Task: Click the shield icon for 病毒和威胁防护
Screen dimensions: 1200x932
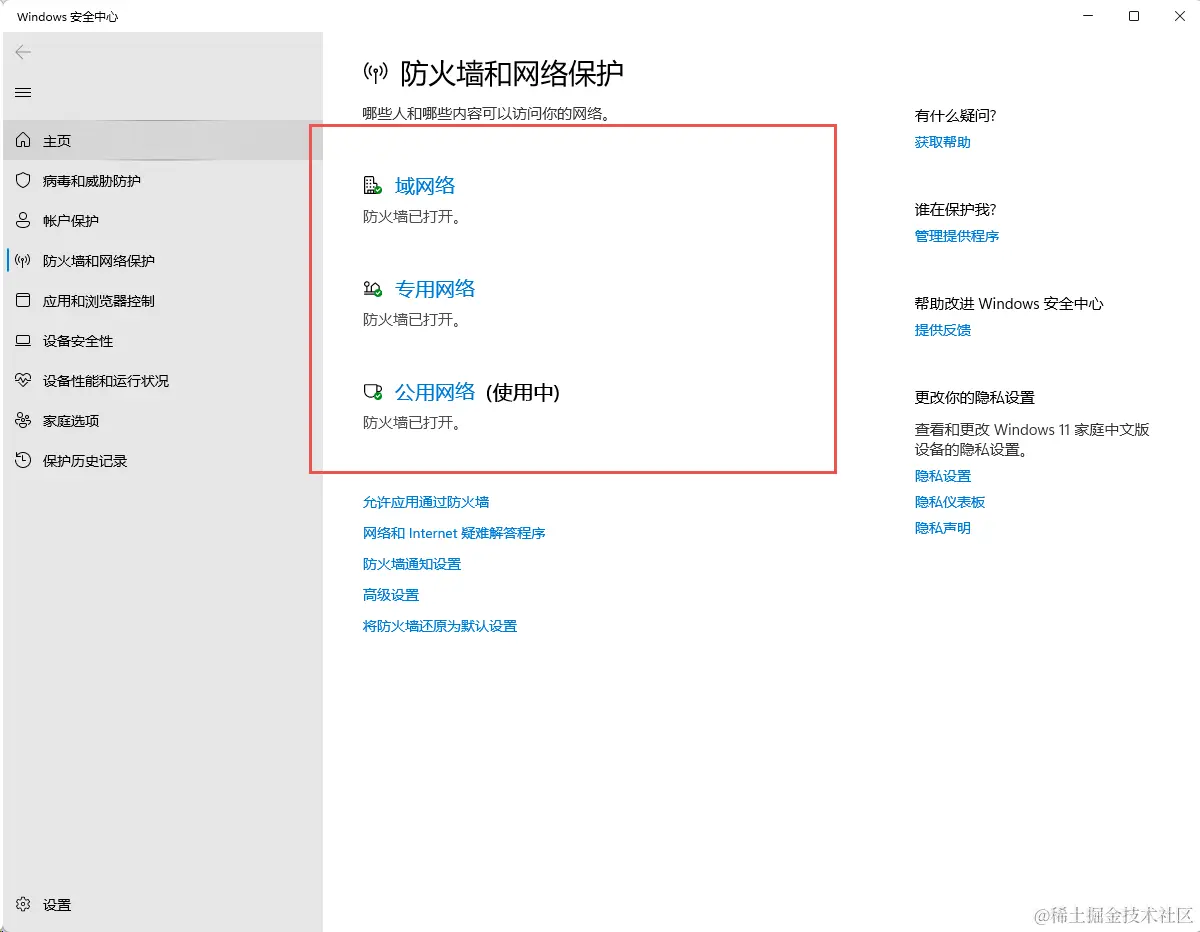Action: click(x=23, y=181)
